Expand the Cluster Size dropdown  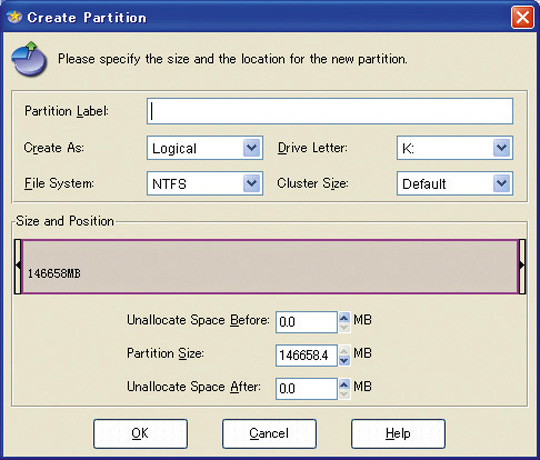pos(501,183)
